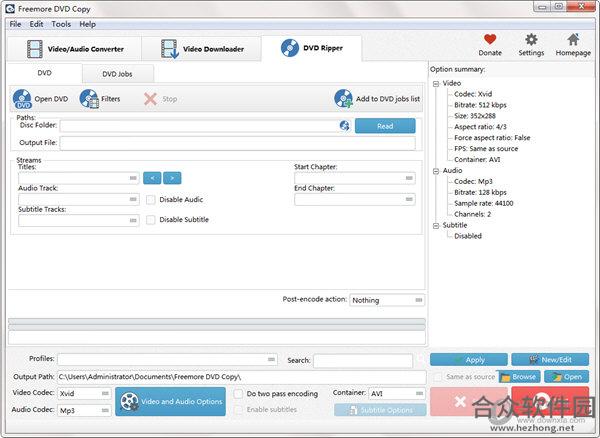Click the Subtitle Options button
Viewport: 600px width, 438px height.
(380, 410)
